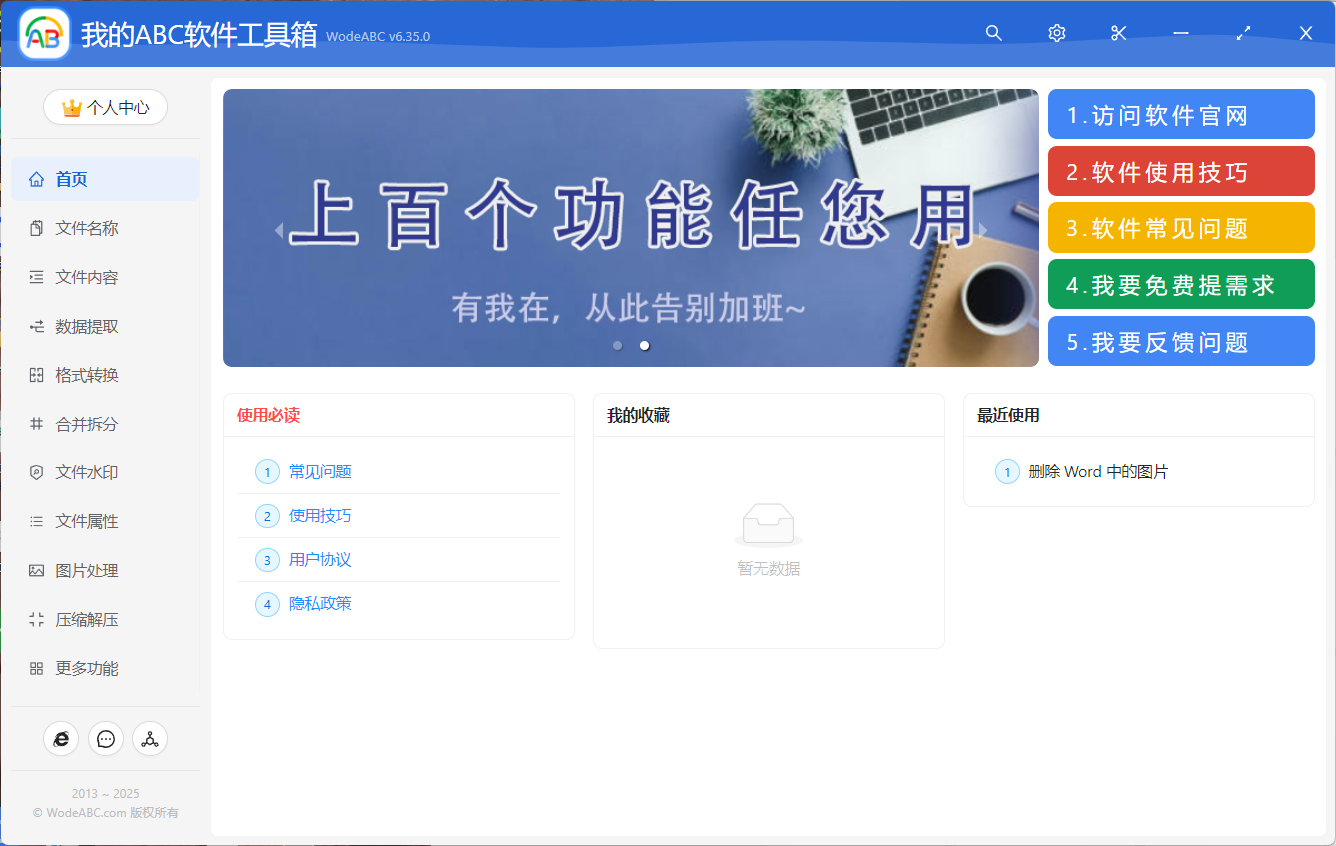Screen dimensions: 1336x846
Task: Open the browser icon at sidebar bottom
Action: (x=61, y=739)
